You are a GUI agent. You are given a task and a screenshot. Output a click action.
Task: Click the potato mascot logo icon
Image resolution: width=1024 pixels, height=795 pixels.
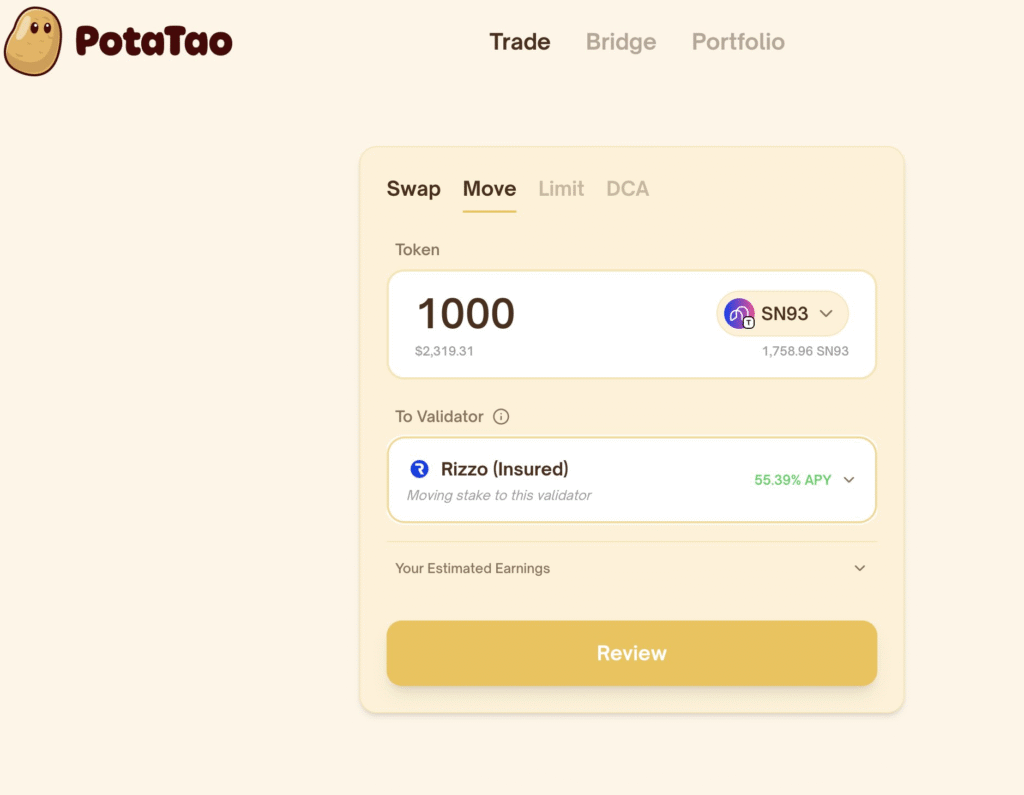[x=33, y=41]
